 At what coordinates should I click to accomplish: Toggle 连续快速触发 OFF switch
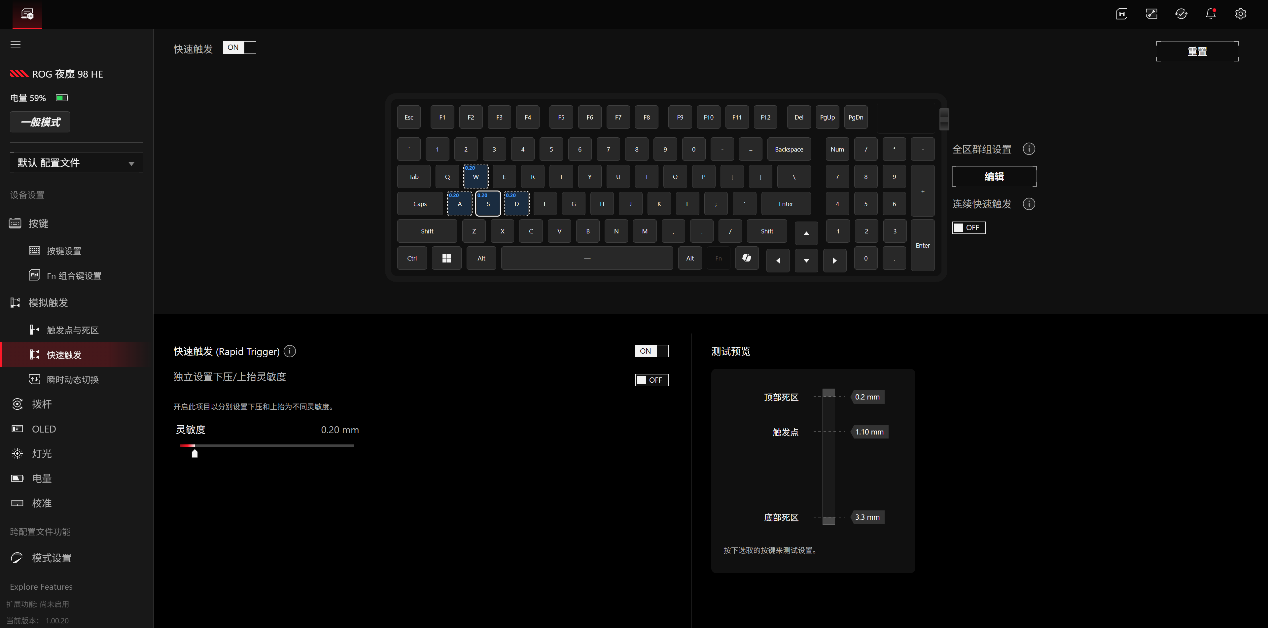coord(969,228)
